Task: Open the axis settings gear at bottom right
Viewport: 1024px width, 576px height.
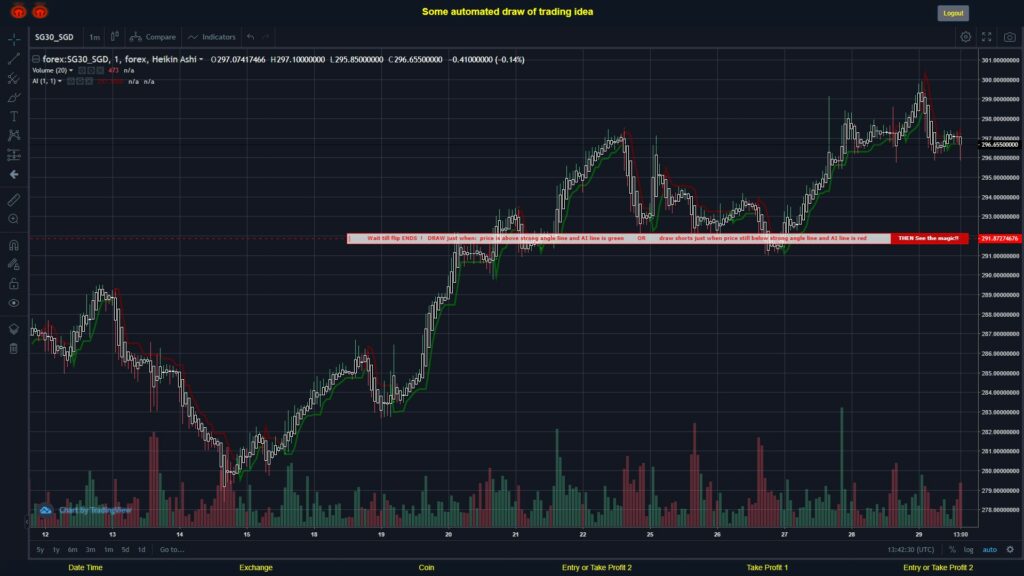Action: pyautogui.click(x=1010, y=549)
